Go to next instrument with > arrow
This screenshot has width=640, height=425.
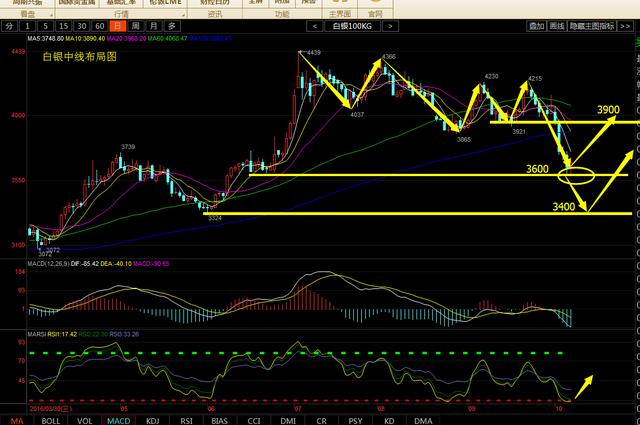pyautogui.click(x=390, y=26)
